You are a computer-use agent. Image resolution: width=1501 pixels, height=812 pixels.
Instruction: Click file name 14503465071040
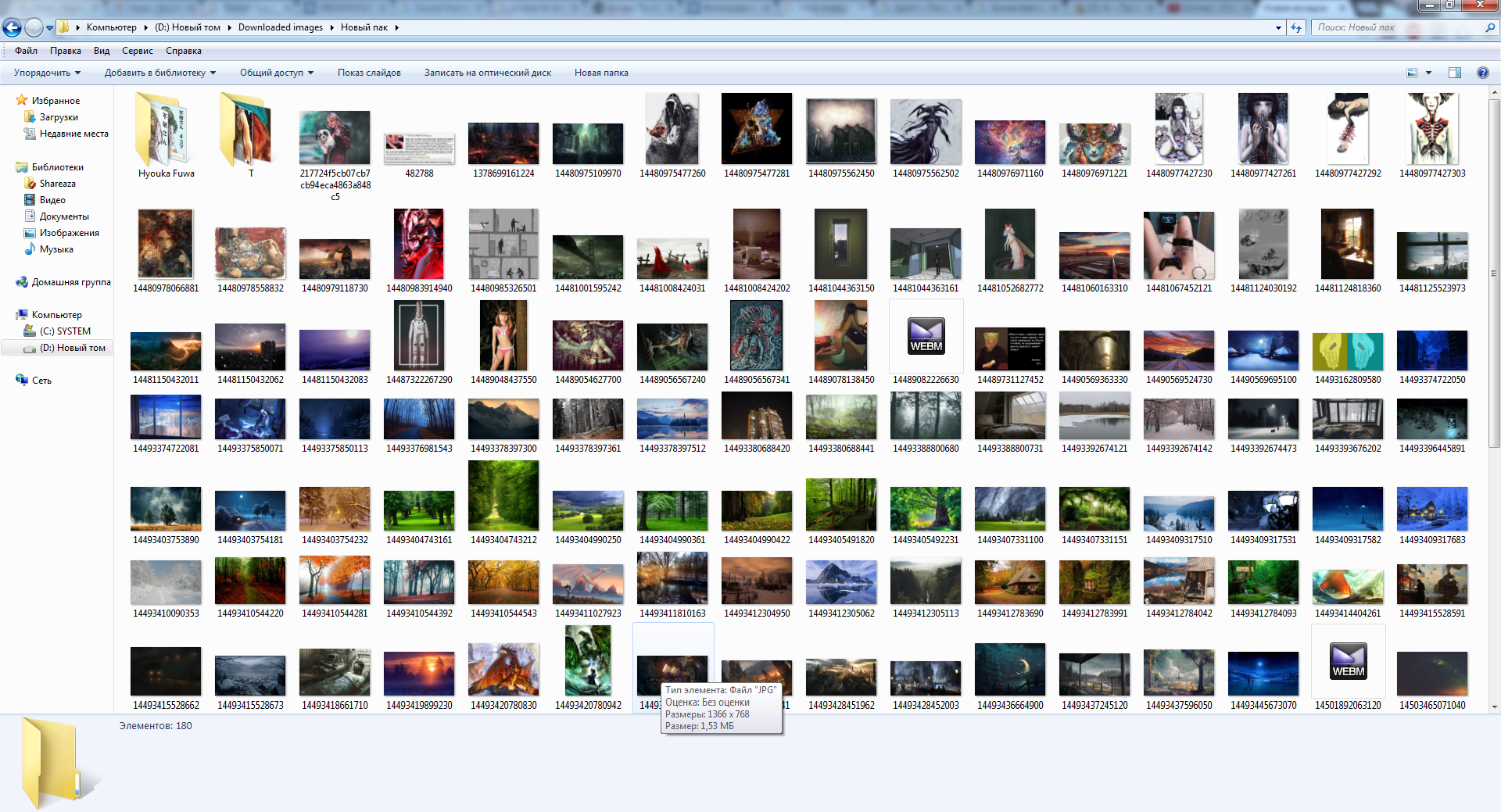coord(1432,705)
